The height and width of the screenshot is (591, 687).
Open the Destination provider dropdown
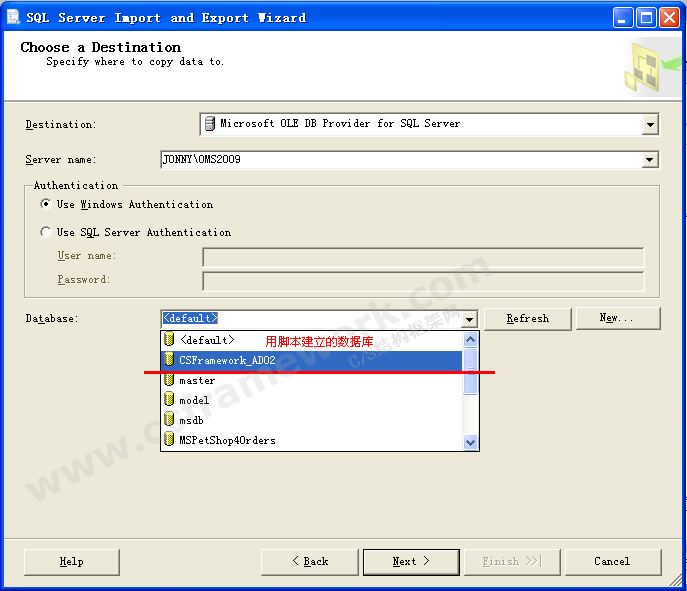(650, 124)
